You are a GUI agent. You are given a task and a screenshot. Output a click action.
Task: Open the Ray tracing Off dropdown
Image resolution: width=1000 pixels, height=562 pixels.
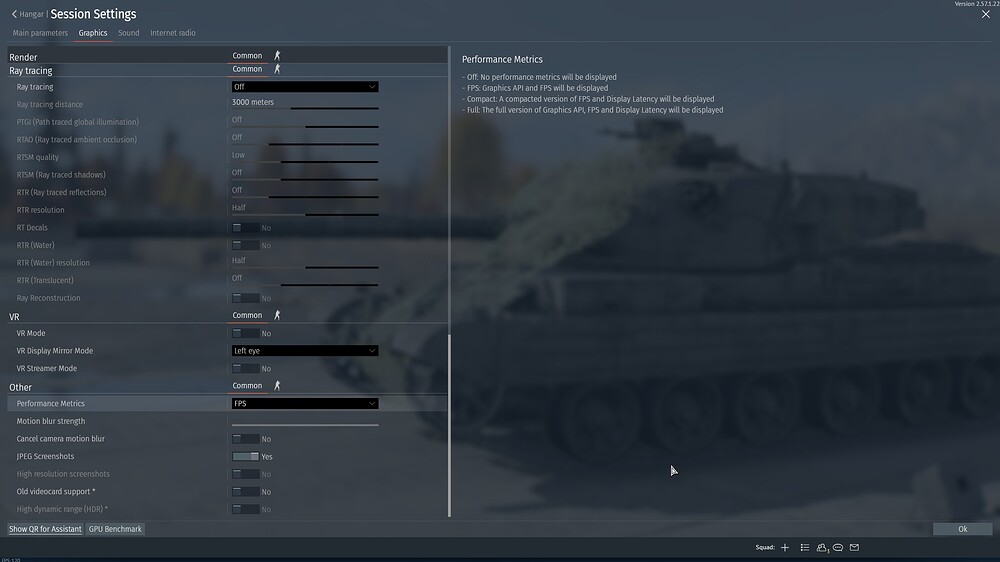click(x=305, y=87)
